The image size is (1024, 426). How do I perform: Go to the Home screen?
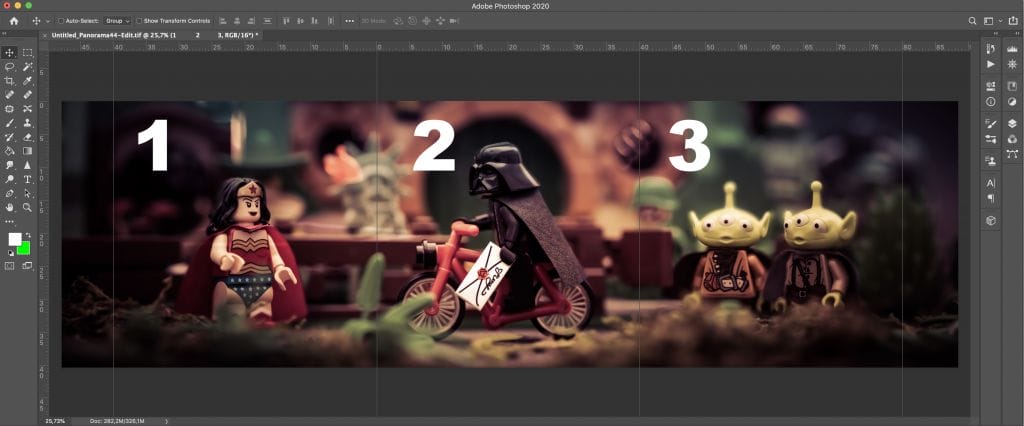point(14,21)
